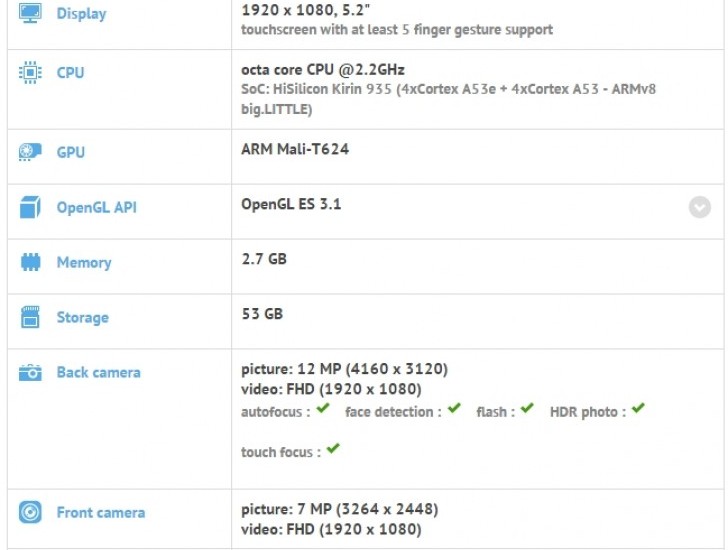Click the flash green checkmark
Screen dimensions: 728x550
click(527, 409)
